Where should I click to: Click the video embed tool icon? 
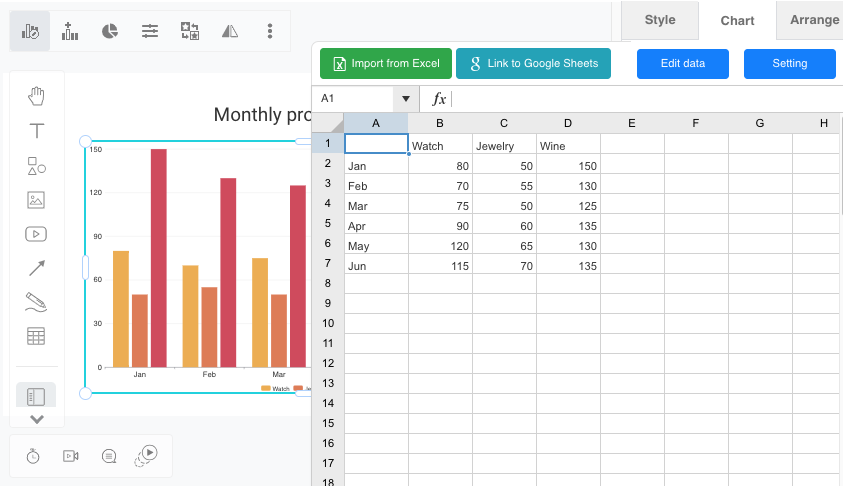pyautogui.click(x=37, y=234)
